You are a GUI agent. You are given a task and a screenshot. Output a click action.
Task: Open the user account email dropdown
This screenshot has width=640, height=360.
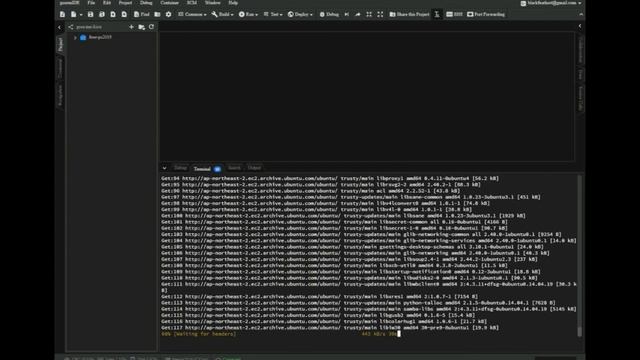[x=551, y=3]
